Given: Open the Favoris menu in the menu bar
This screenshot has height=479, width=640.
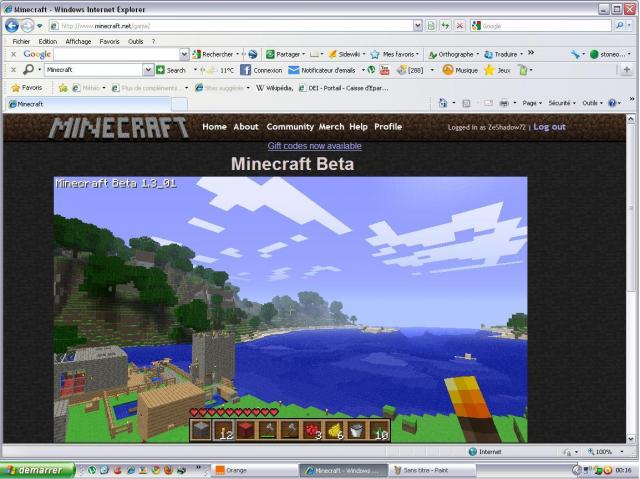Looking at the screenshot, I should [109, 41].
